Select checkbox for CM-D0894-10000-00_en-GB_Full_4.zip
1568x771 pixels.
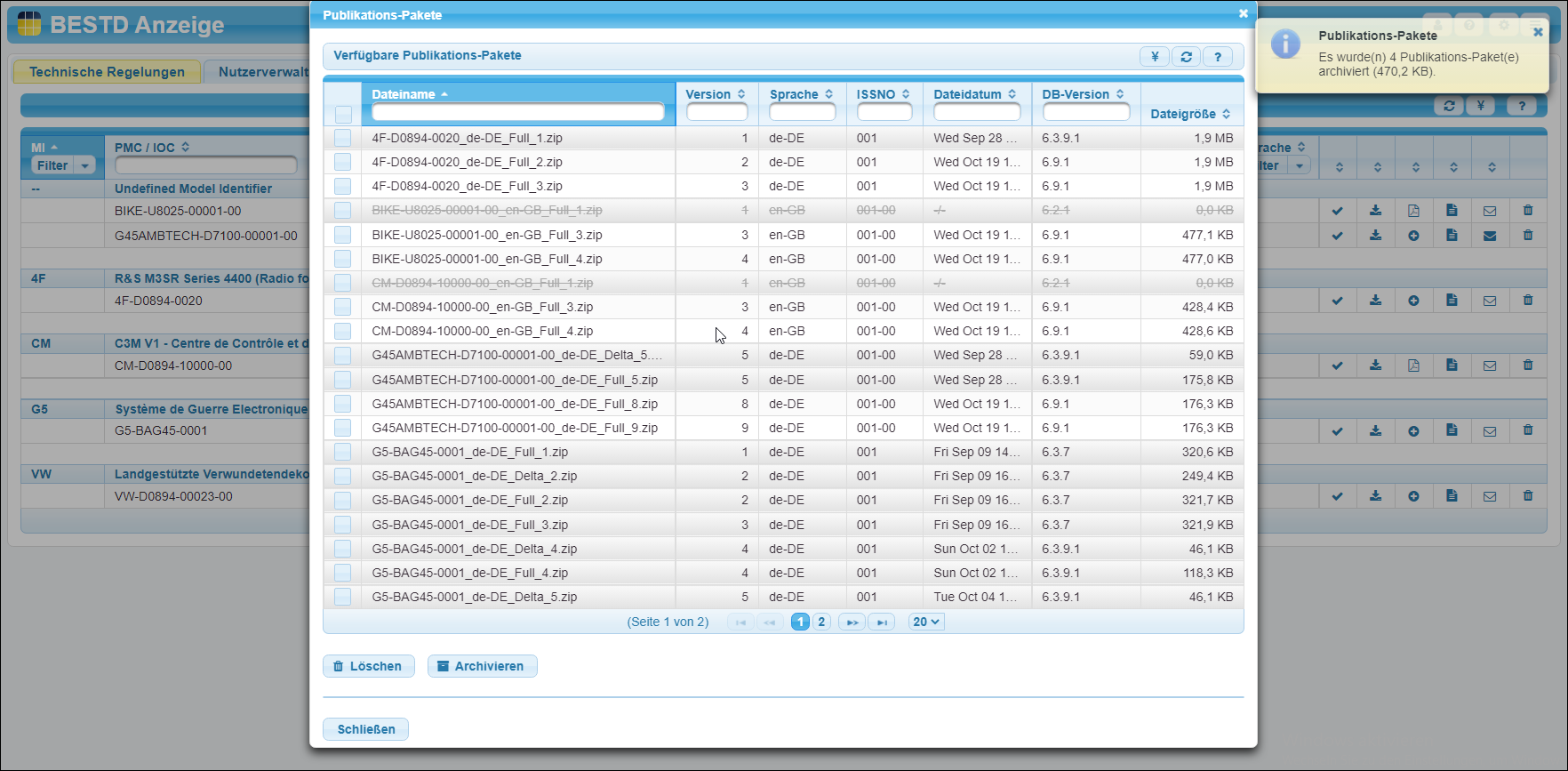[x=342, y=331]
